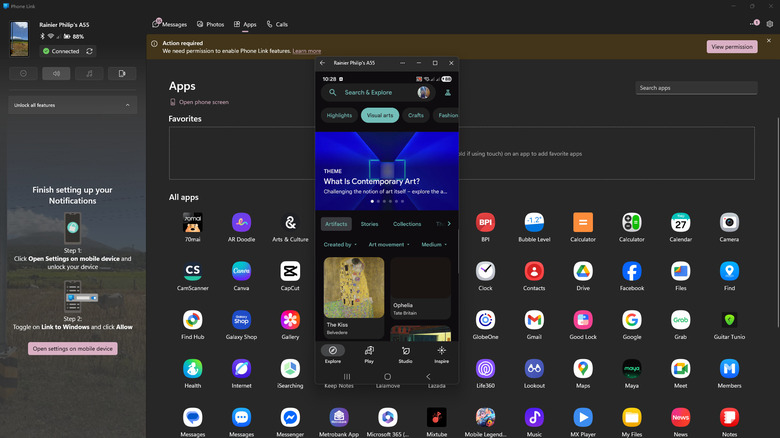
Task: Open Inspire tab in Arts app
Action: pos(441,354)
